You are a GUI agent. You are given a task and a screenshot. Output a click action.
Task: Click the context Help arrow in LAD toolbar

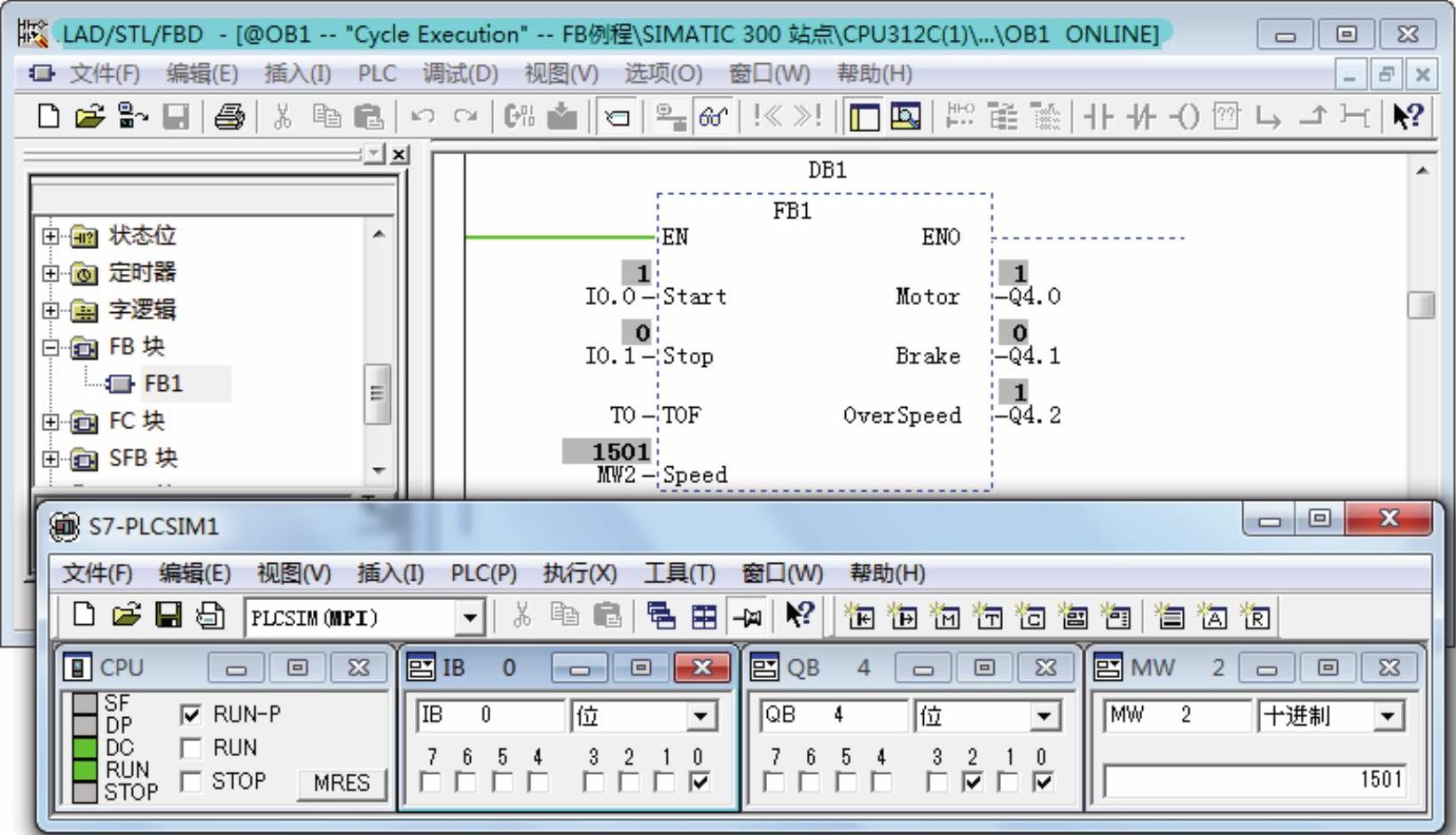point(1407,116)
